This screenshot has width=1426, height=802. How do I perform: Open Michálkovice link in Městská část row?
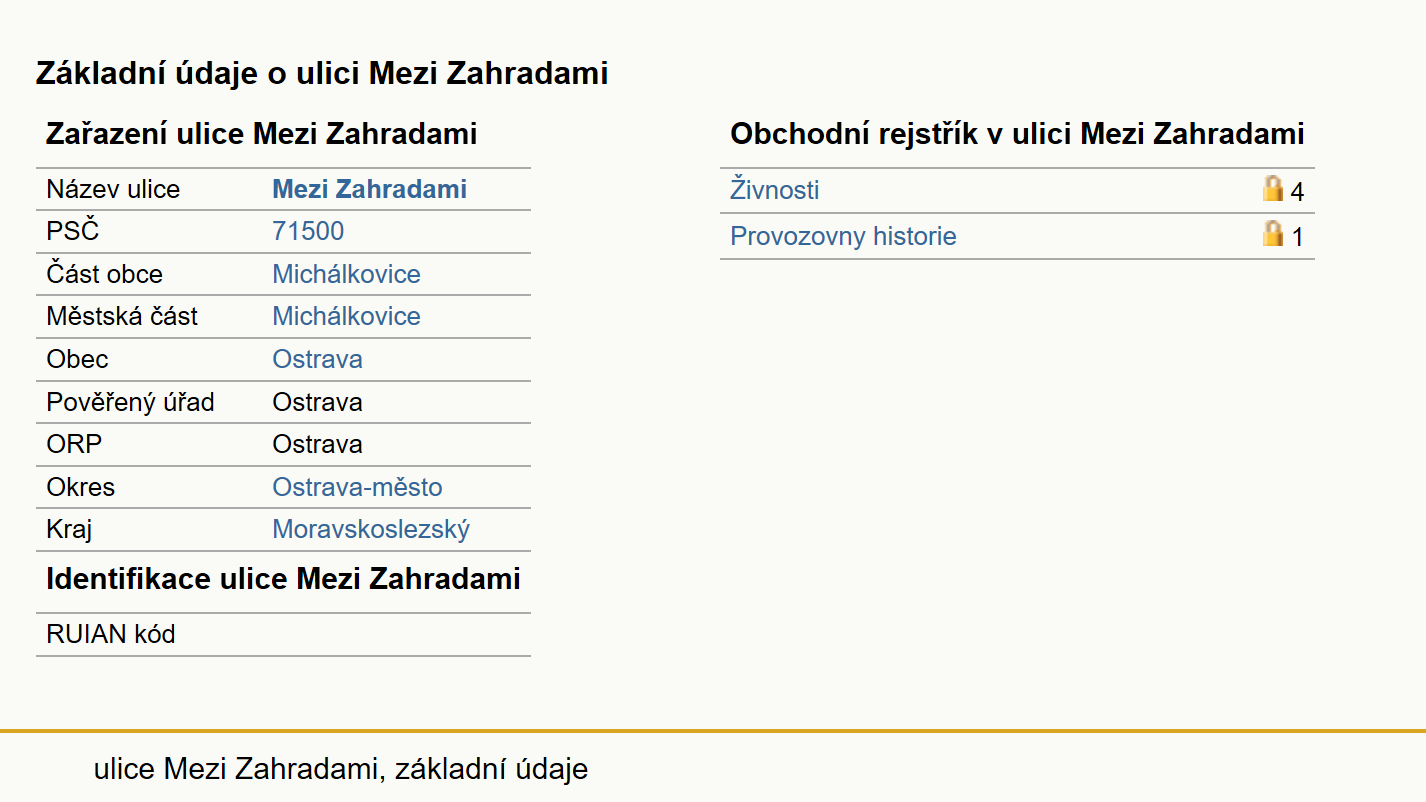(x=346, y=316)
